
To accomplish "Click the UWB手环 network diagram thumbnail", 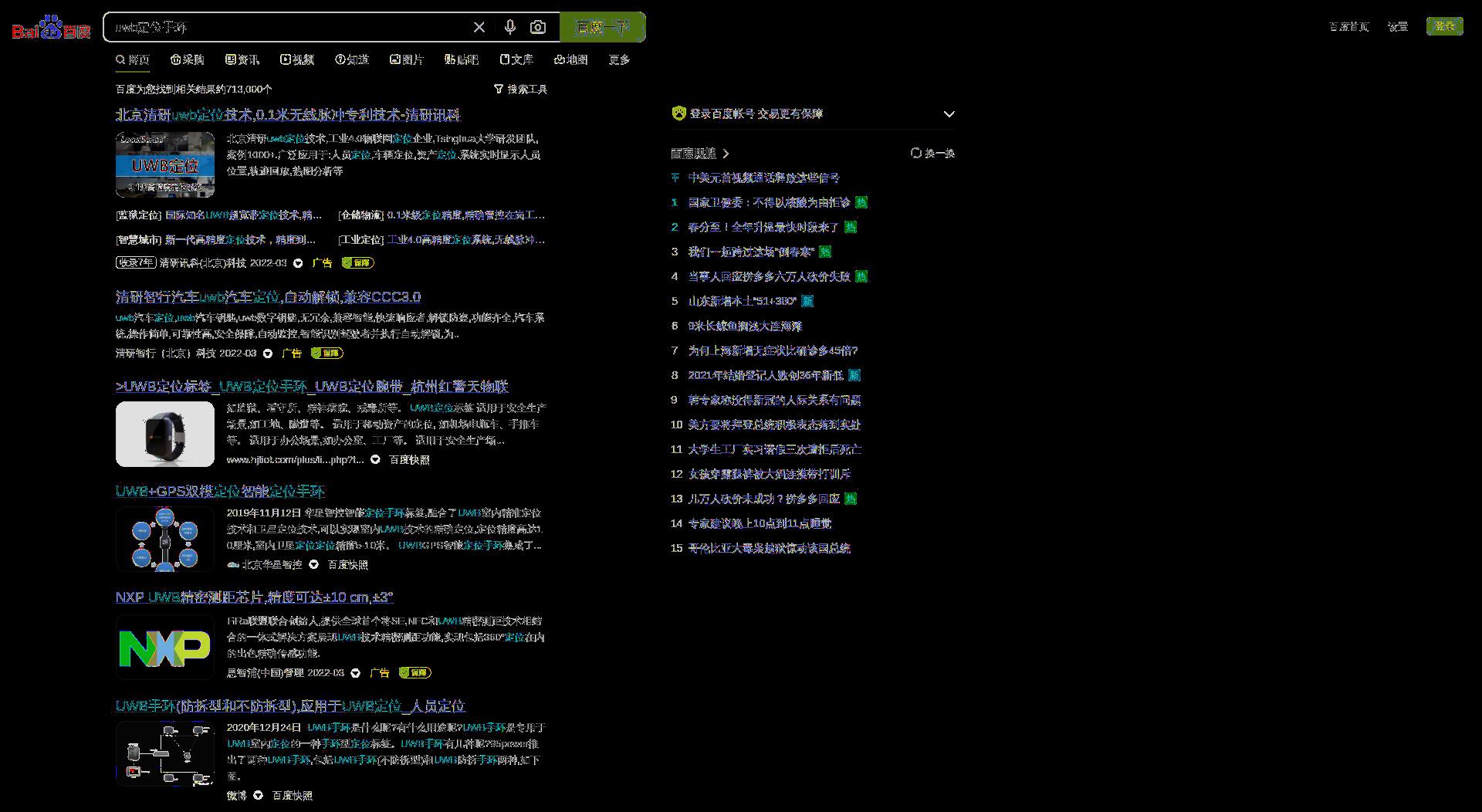I will pyautogui.click(x=165, y=754).
